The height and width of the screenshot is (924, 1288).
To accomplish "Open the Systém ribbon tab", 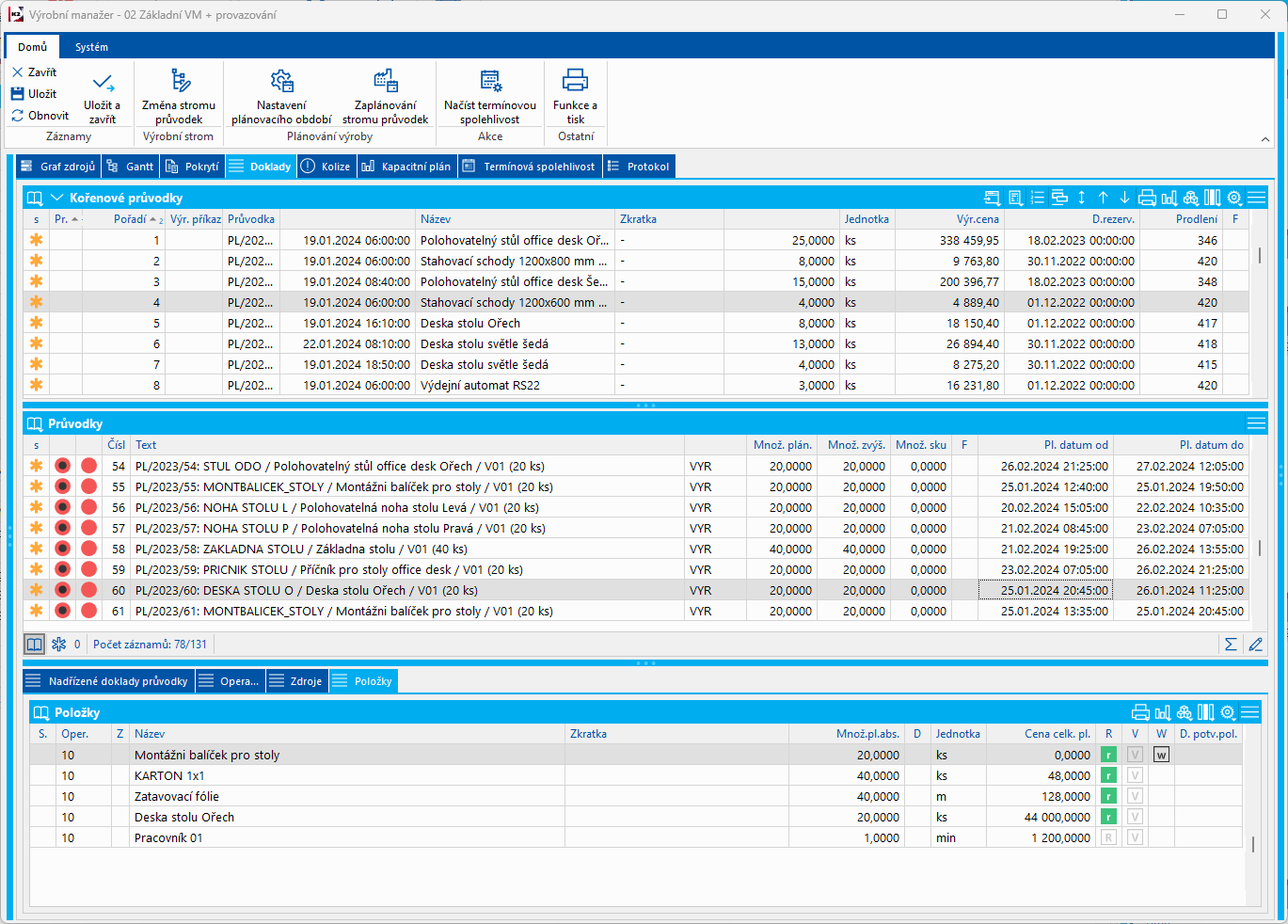I will [91, 47].
